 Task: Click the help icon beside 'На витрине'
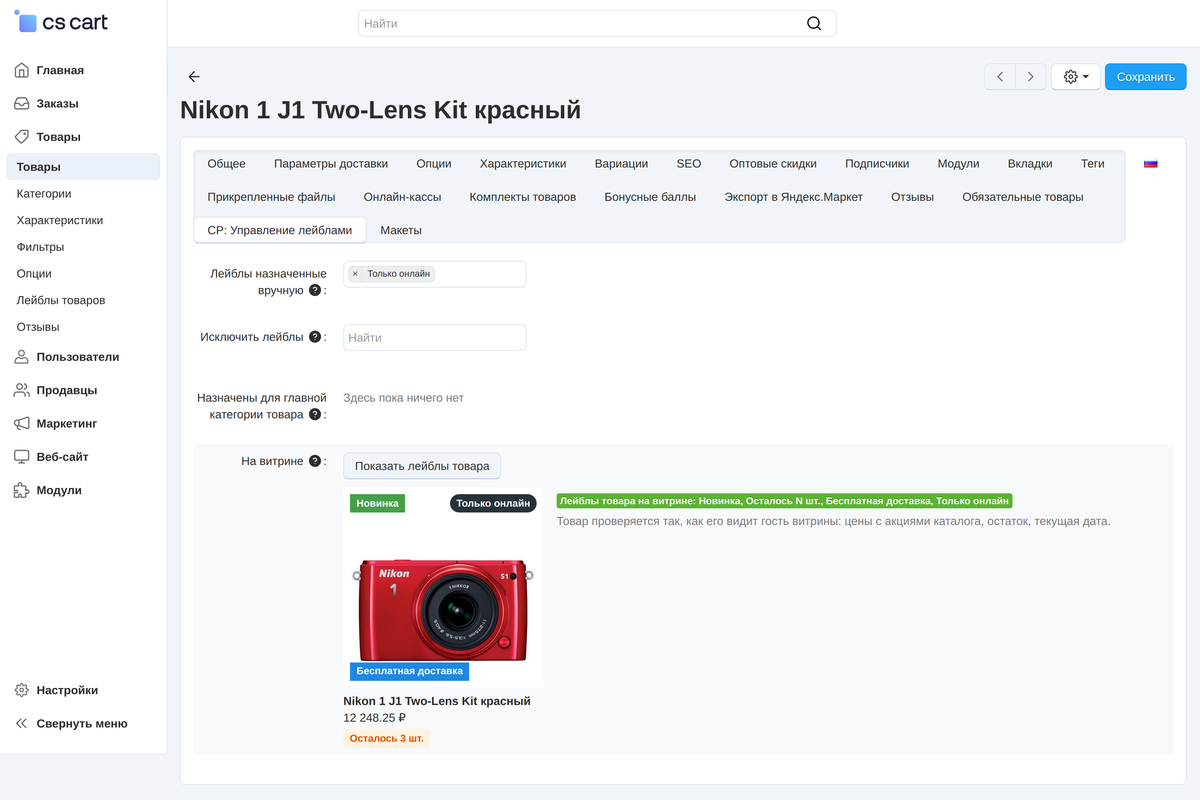[x=315, y=461]
